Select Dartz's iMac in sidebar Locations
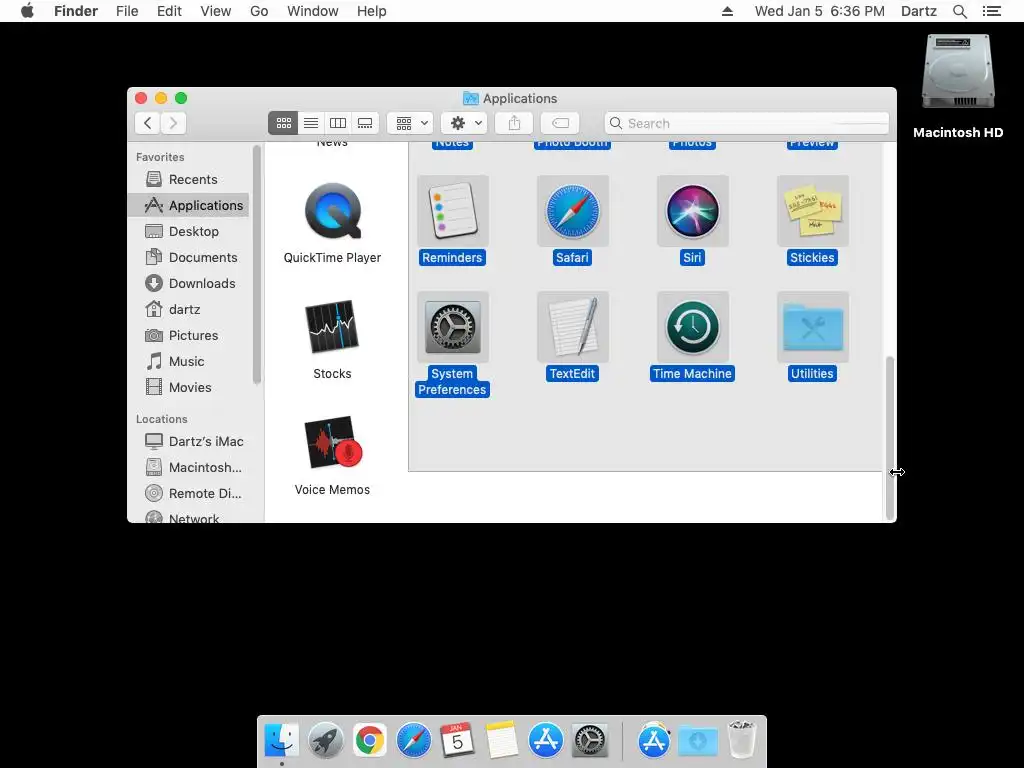 coord(188,441)
